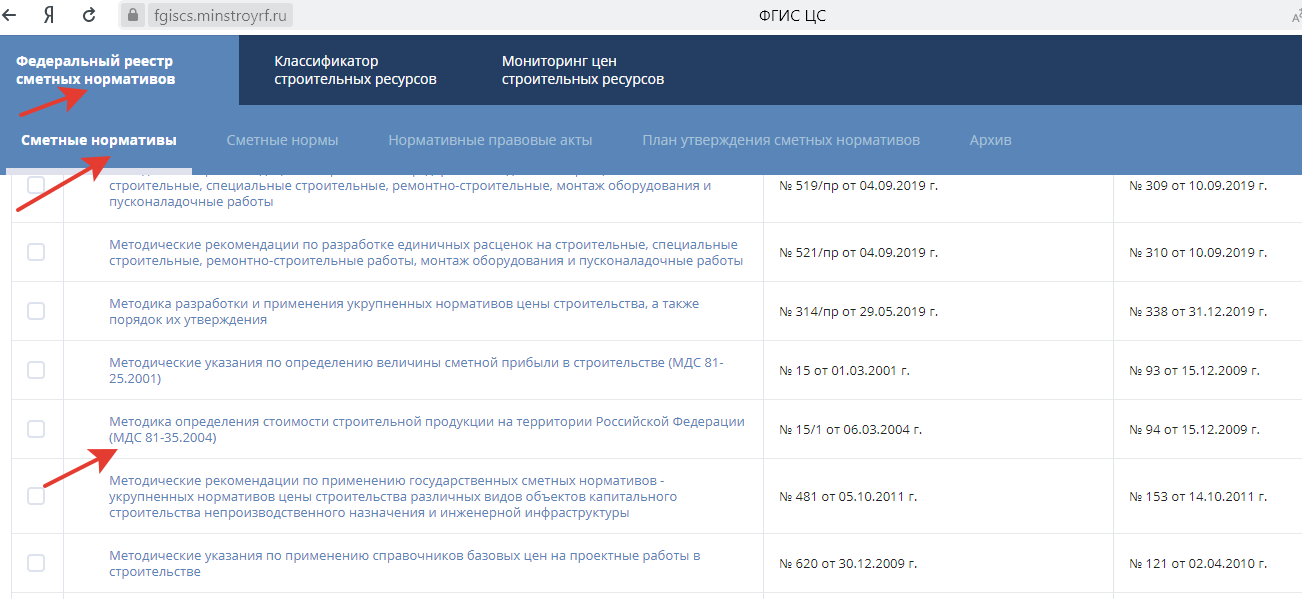The height and width of the screenshot is (599, 1302).
Task: Tick checkbox for МДС 81-35.2004 row
Action: pyautogui.click(x=36, y=429)
